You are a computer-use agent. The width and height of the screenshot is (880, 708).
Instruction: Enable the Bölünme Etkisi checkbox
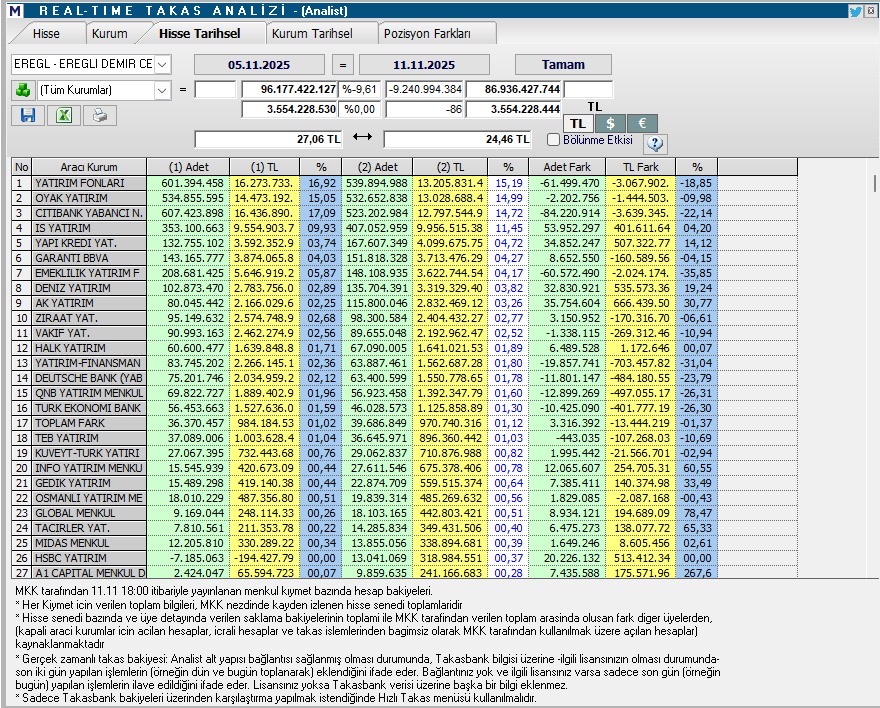pos(554,139)
